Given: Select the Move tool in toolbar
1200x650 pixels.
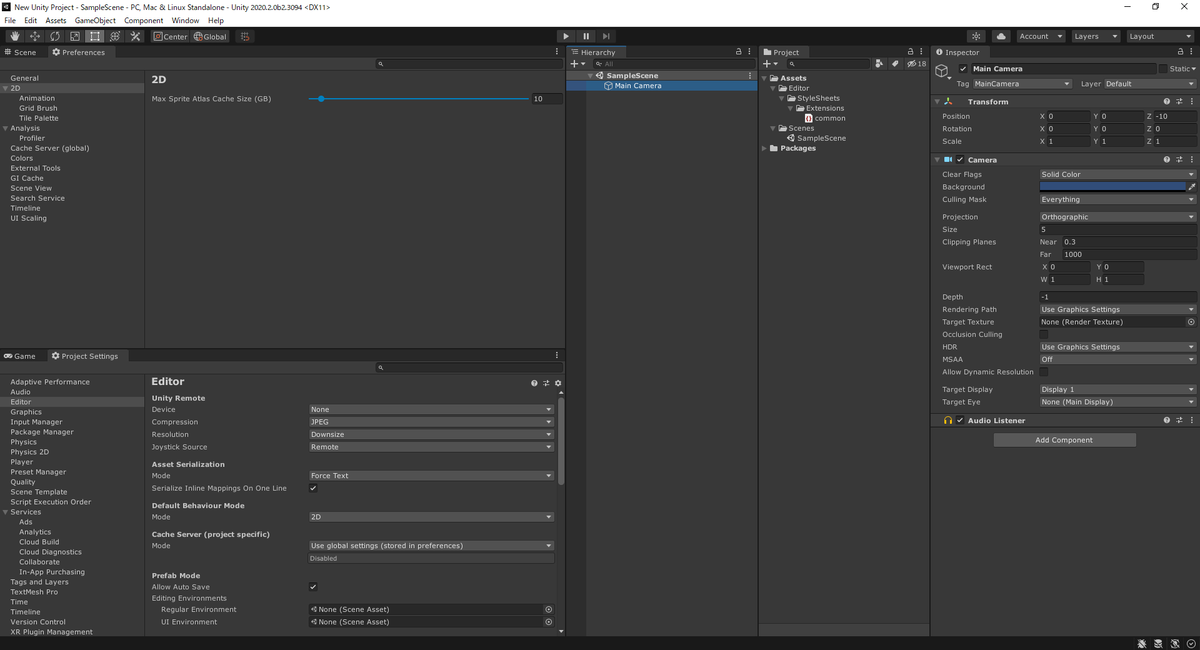Looking at the screenshot, I should click(x=35, y=36).
